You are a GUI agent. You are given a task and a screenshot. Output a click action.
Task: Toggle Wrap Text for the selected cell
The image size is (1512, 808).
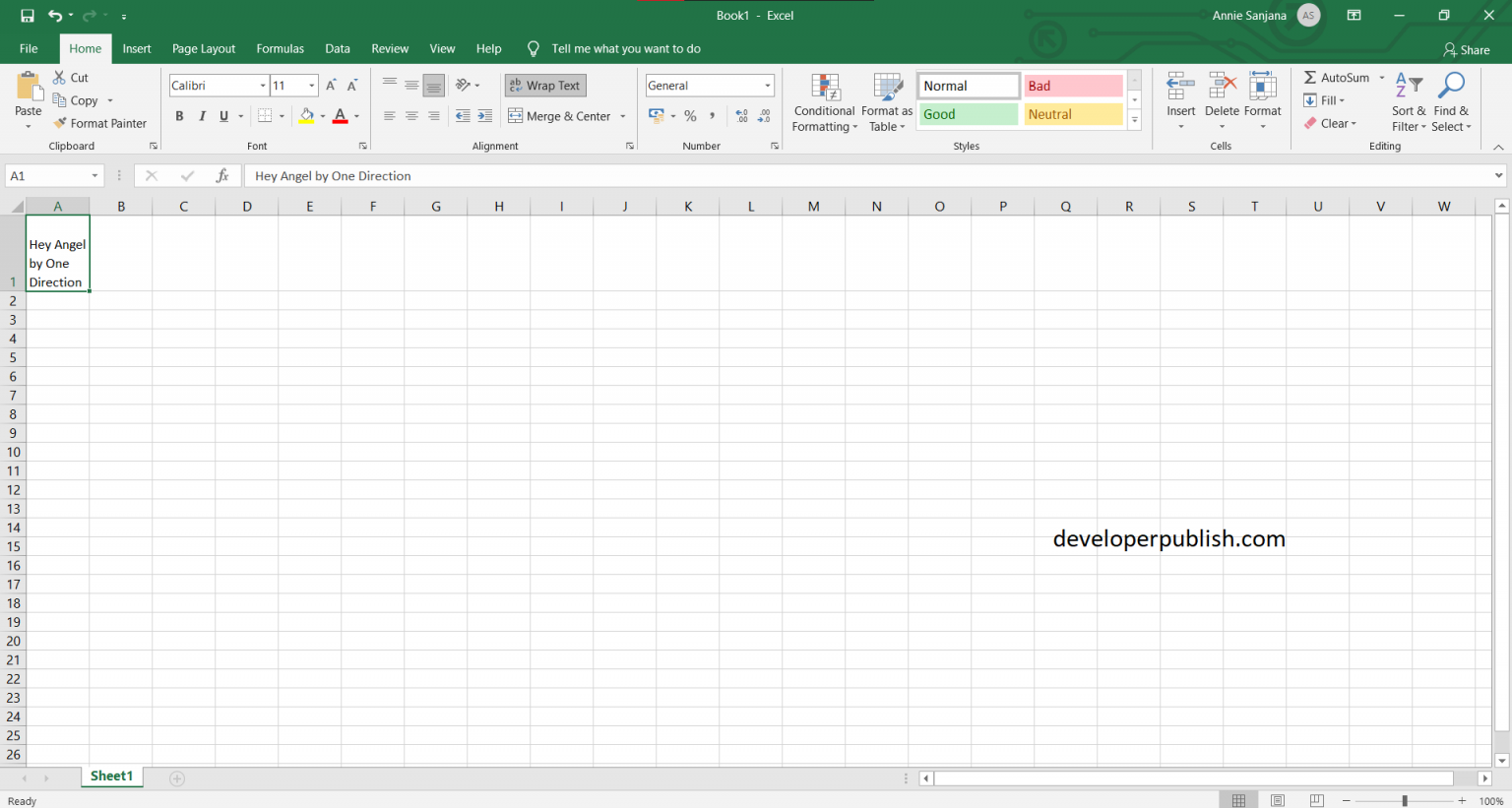(x=544, y=85)
